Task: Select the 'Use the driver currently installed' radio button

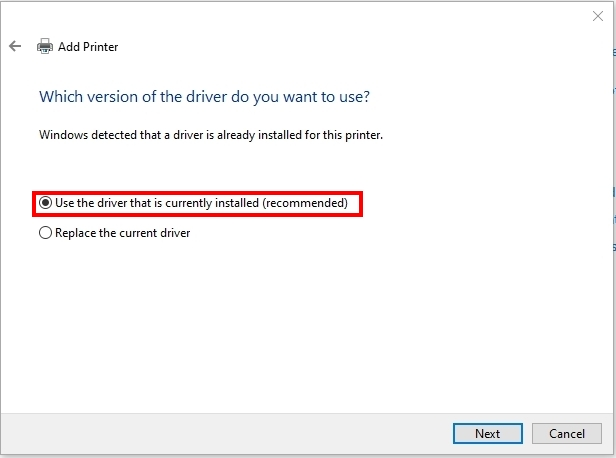Action: pos(45,203)
